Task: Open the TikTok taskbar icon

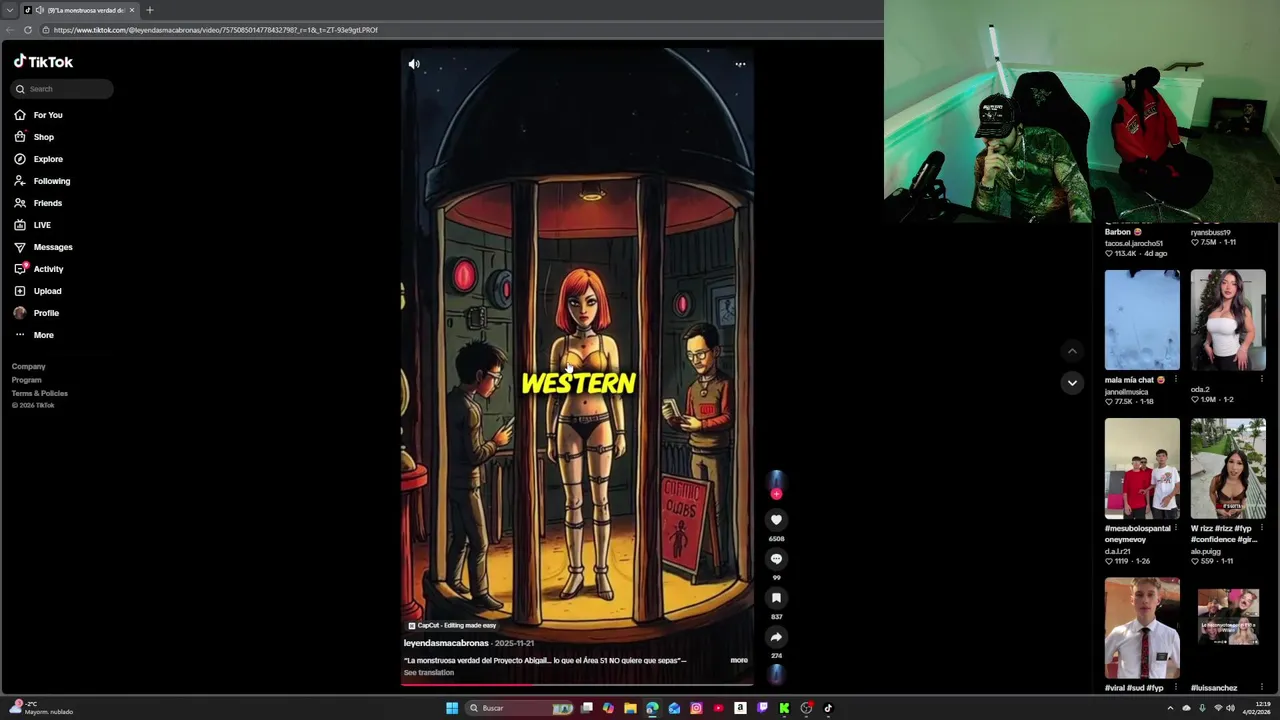Action: (x=828, y=708)
